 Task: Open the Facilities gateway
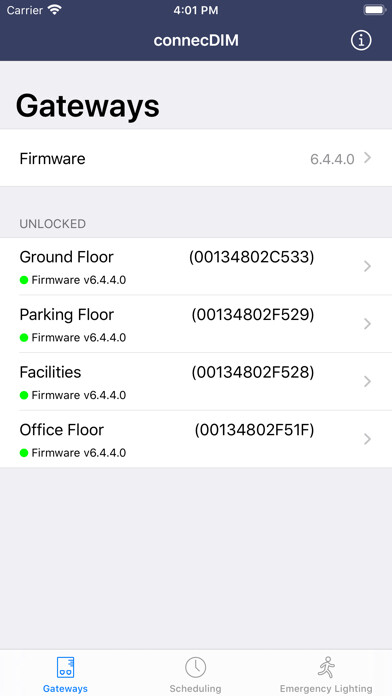point(196,382)
